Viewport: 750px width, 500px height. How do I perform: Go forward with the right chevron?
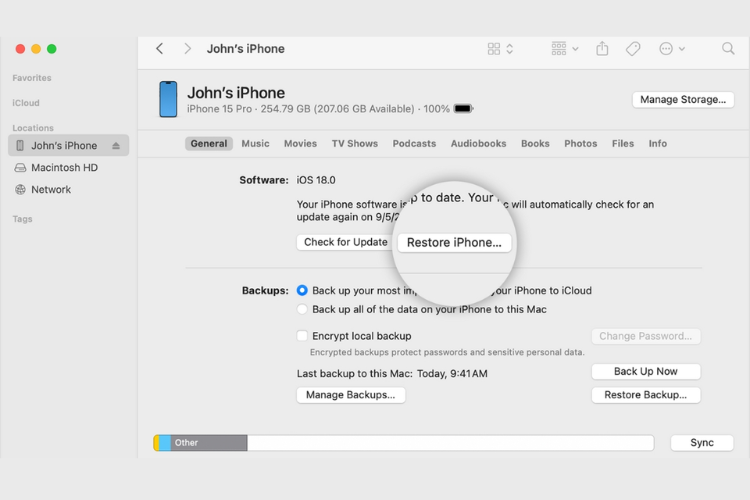pyautogui.click(x=188, y=48)
